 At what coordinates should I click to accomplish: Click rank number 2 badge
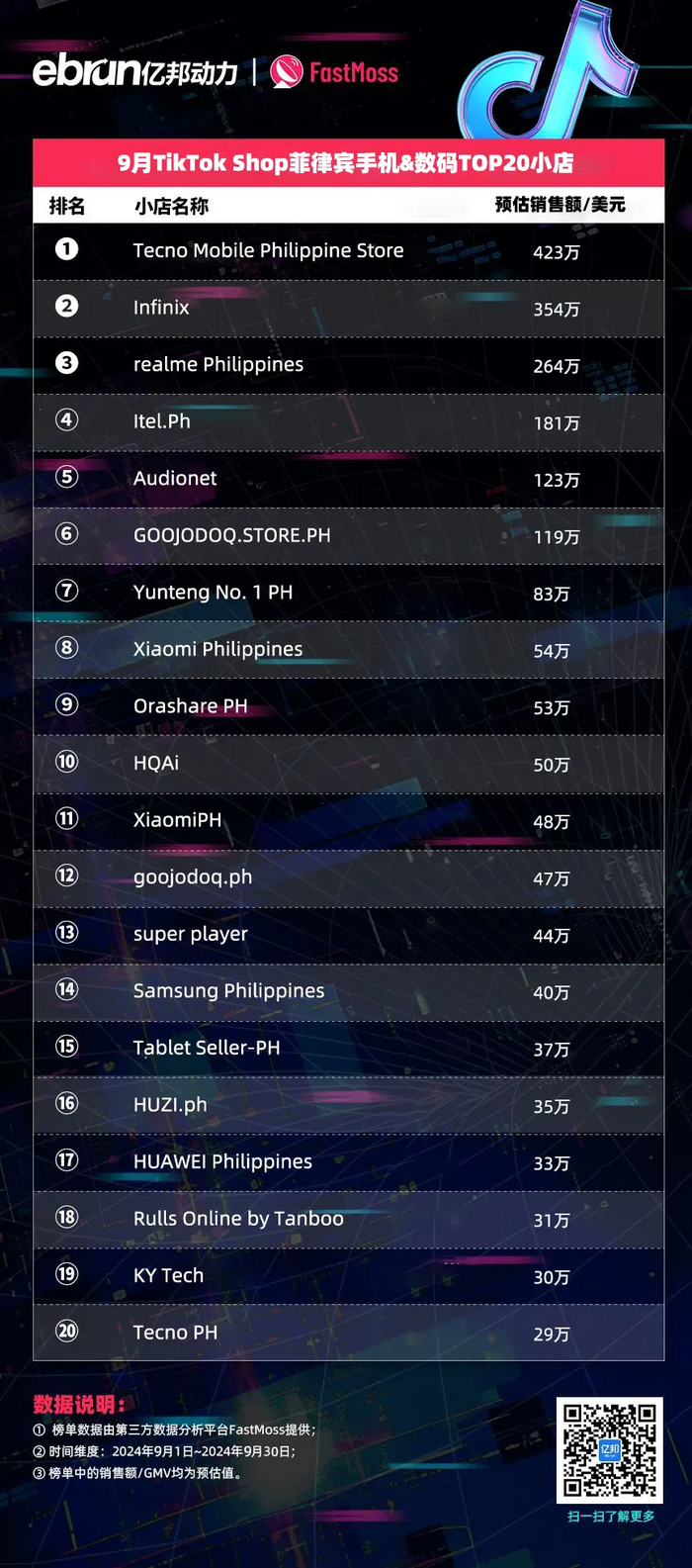coord(66,306)
